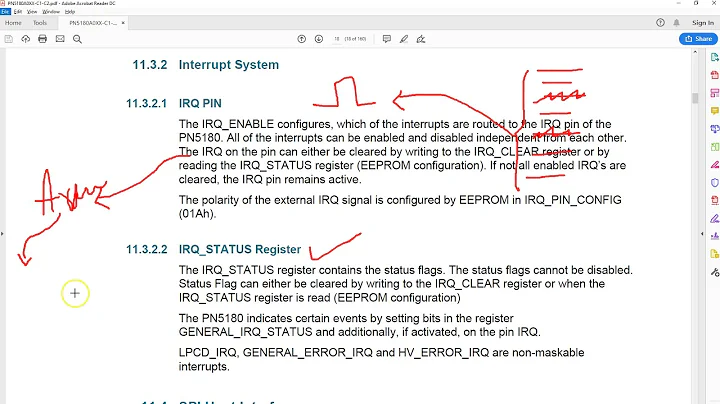Open Combine Files tool in right pane
Image resolution: width=720 pixels, height=404 pixels.
click(x=714, y=129)
